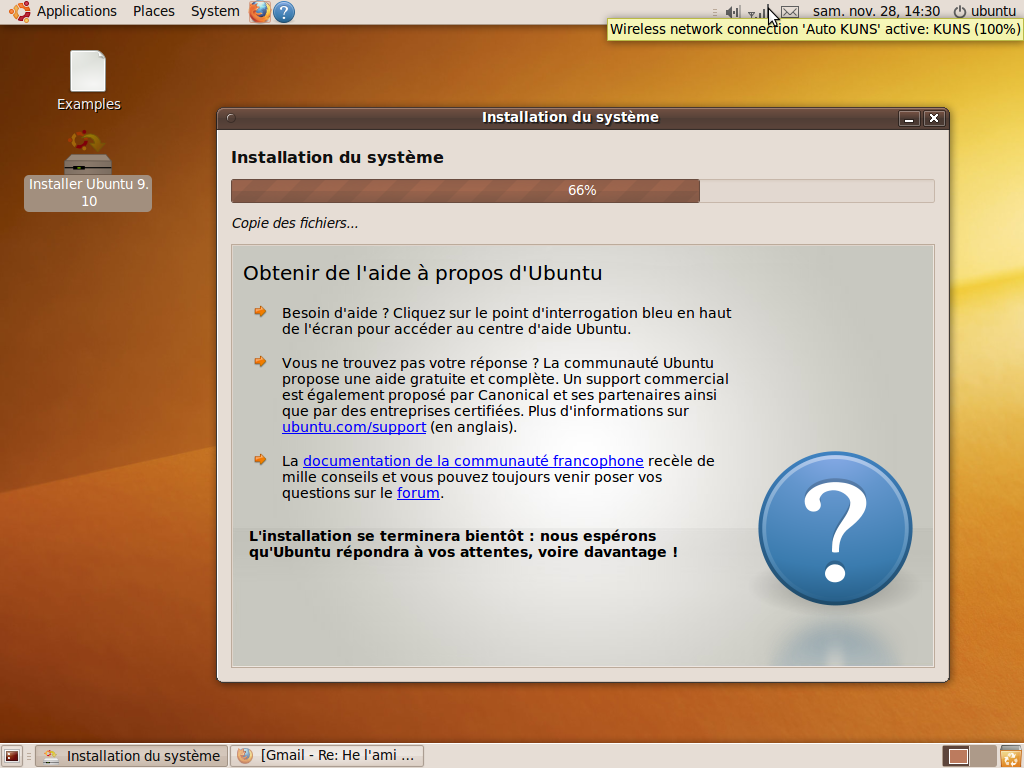The height and width of the screenshot is (768, 1024).
Task: Click the Show Desktop icon in the bottom panel
Action: (12, 756)
